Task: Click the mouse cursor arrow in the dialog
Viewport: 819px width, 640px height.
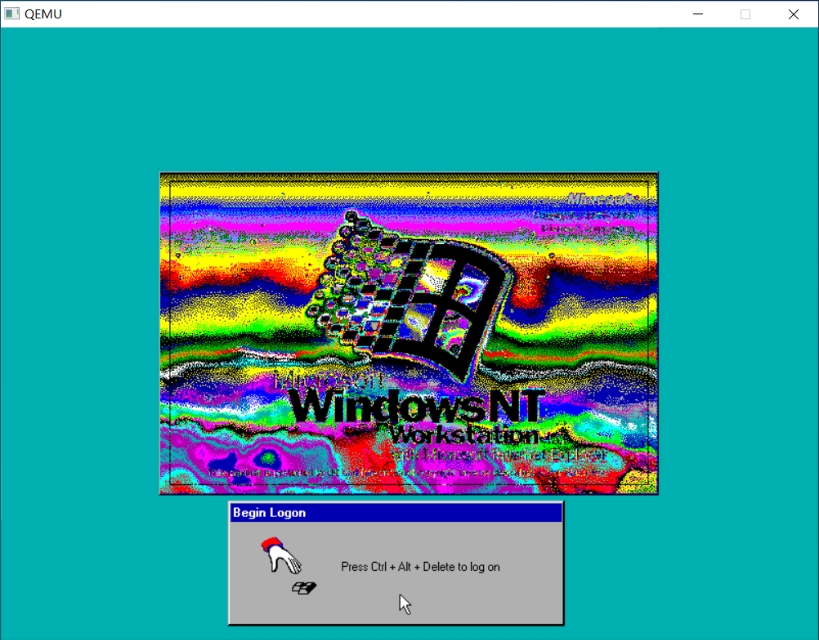Action: coord(404,603)
